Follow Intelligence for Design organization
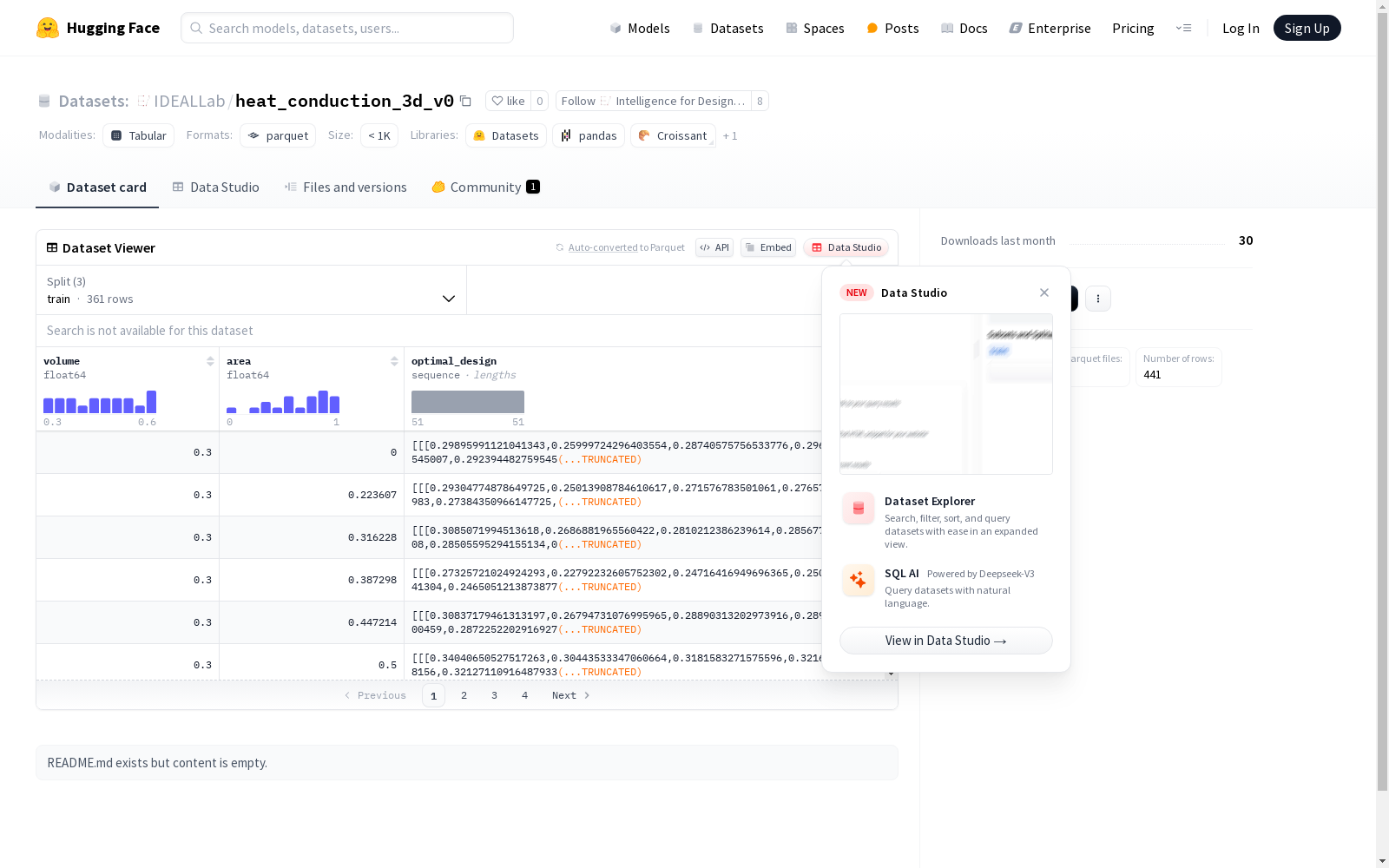The width and height of the screenshot is (1389, 868). pyautogui.click(x=653, y=101)
